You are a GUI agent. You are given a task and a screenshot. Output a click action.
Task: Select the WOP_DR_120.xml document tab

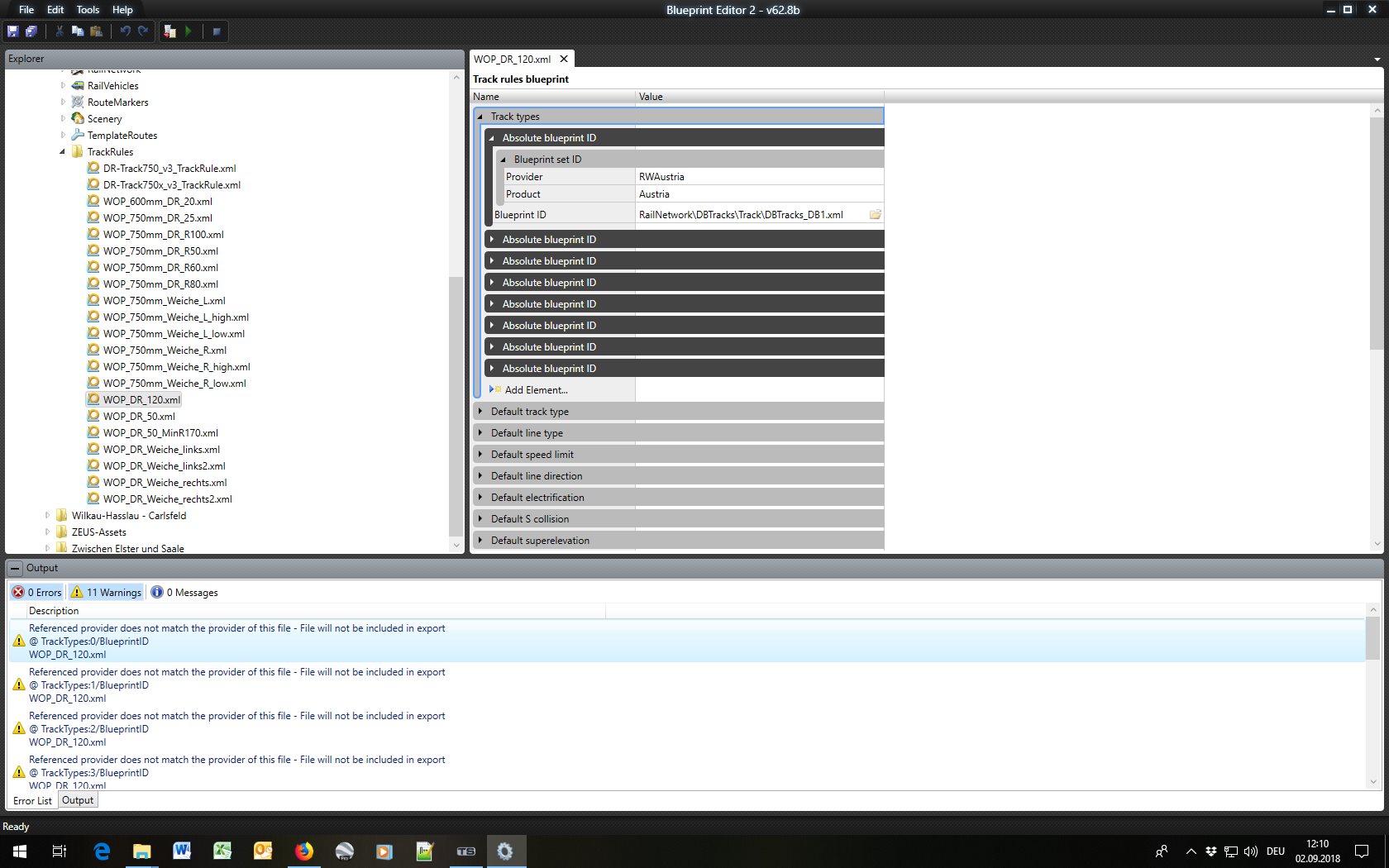[x=512, y=60]
